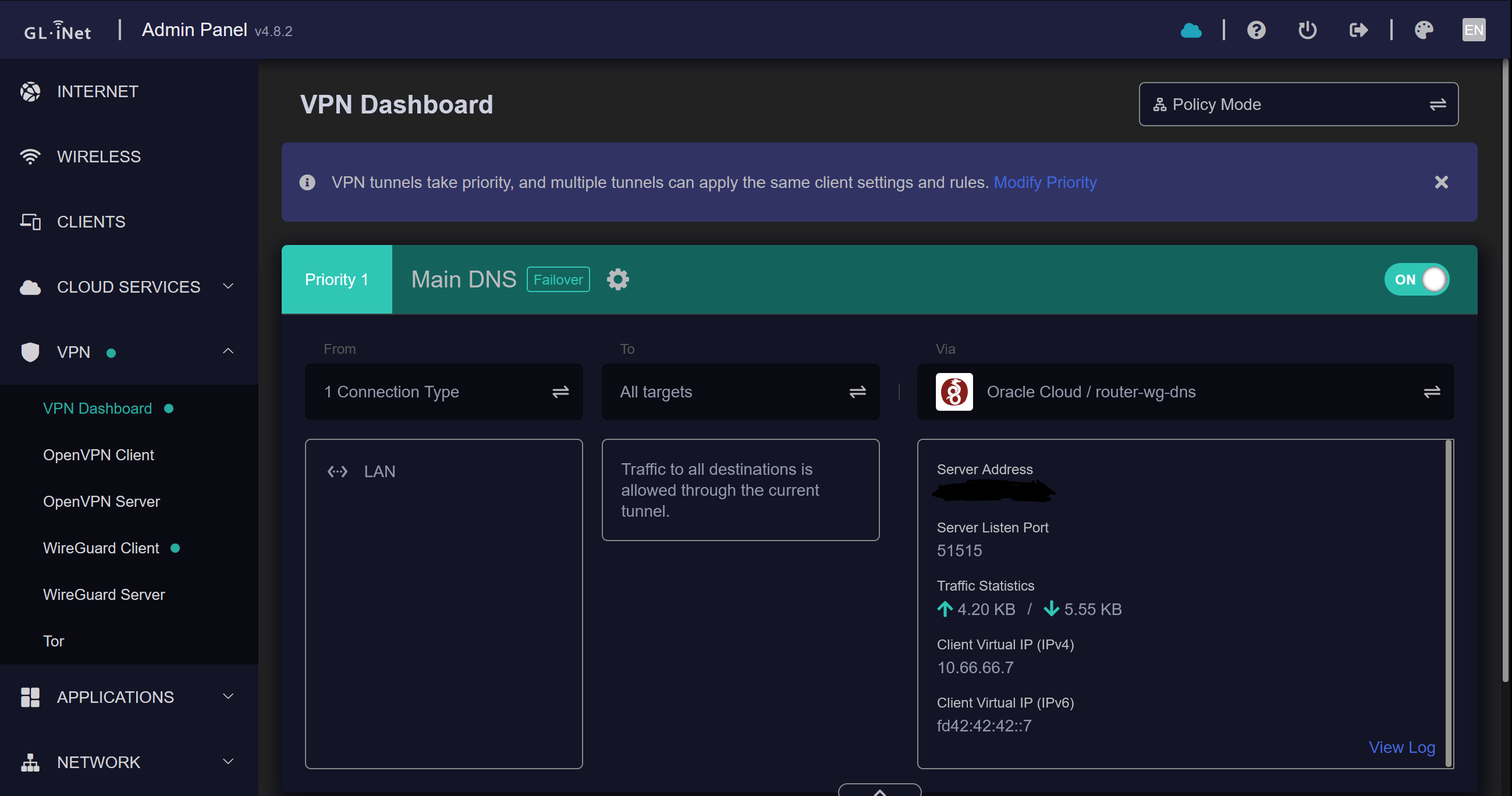Go to the OpenVPN Server page
This screenshot has height=796, width=1512.
pyautogui.click(x=101, y=502)
